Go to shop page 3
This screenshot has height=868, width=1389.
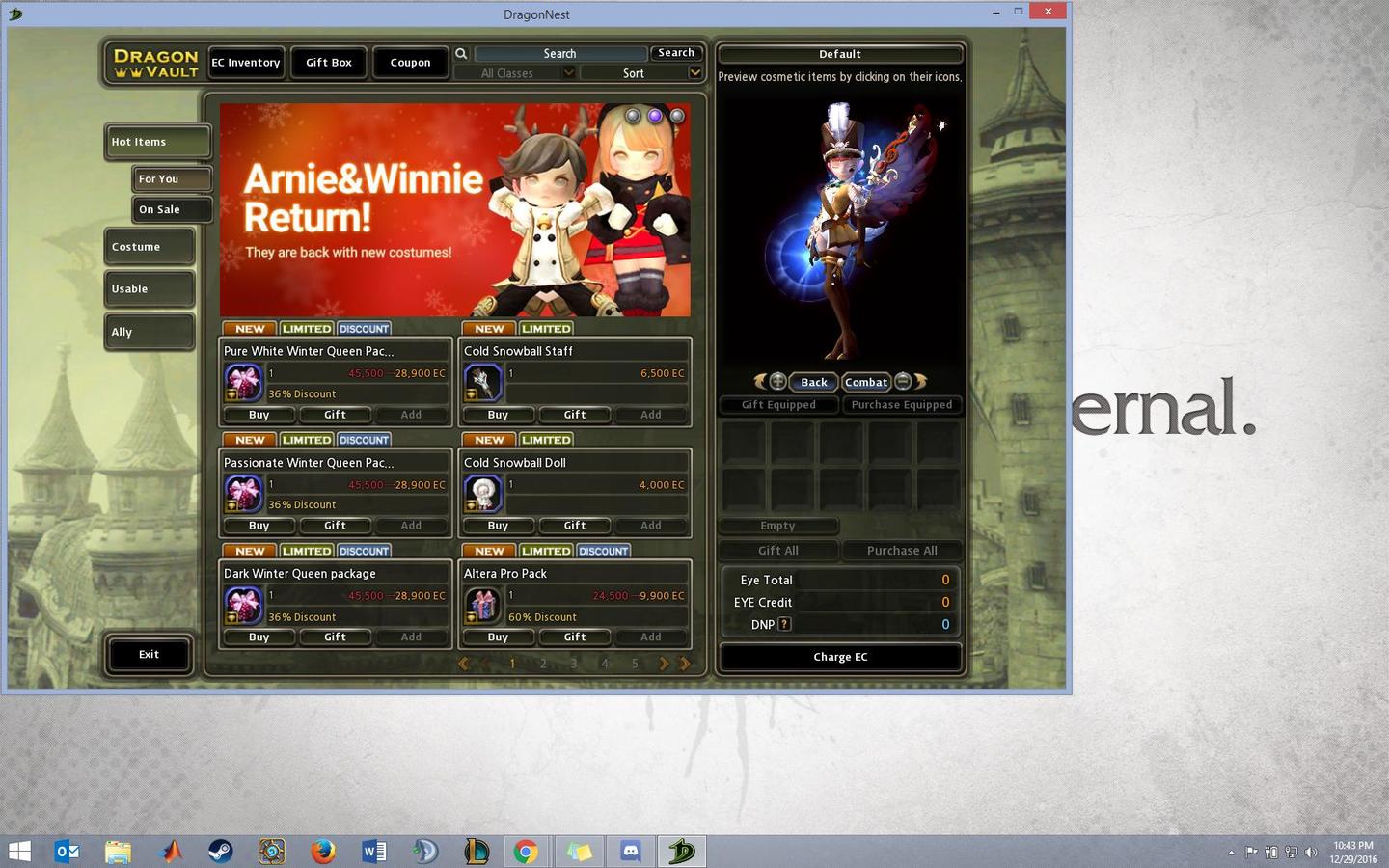pos(574,664)
